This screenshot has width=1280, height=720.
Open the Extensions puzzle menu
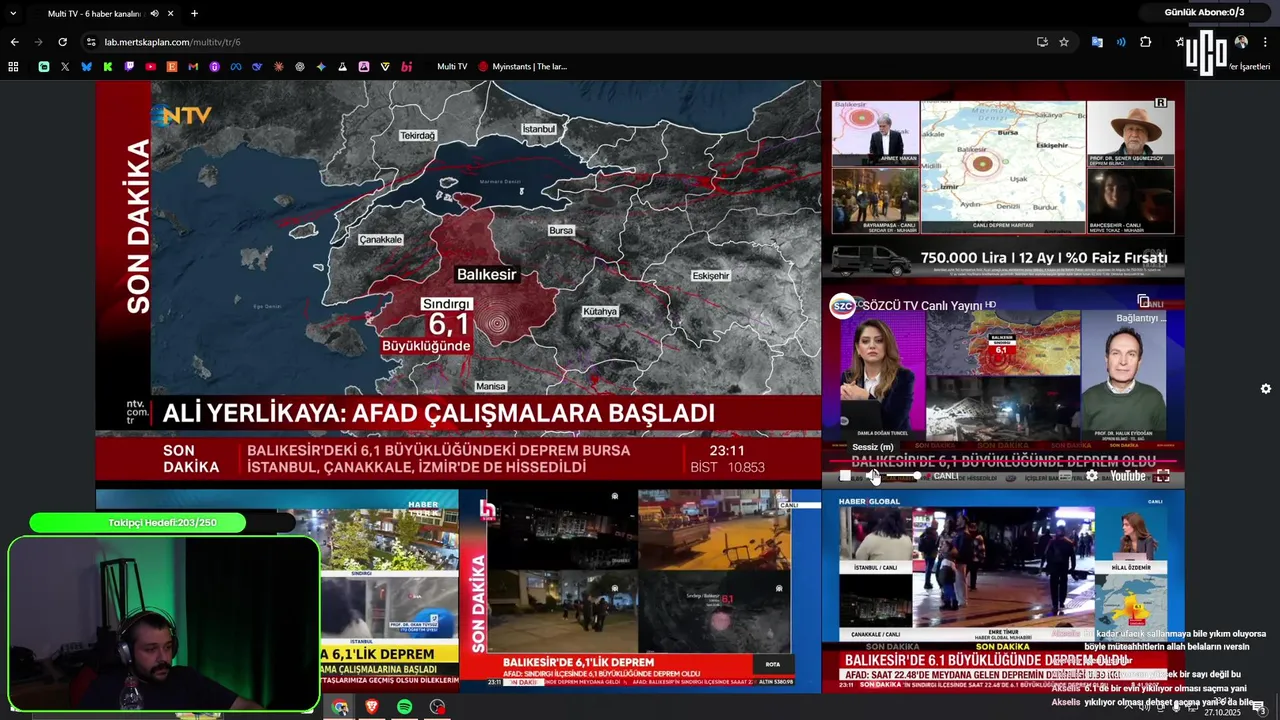1146,42
